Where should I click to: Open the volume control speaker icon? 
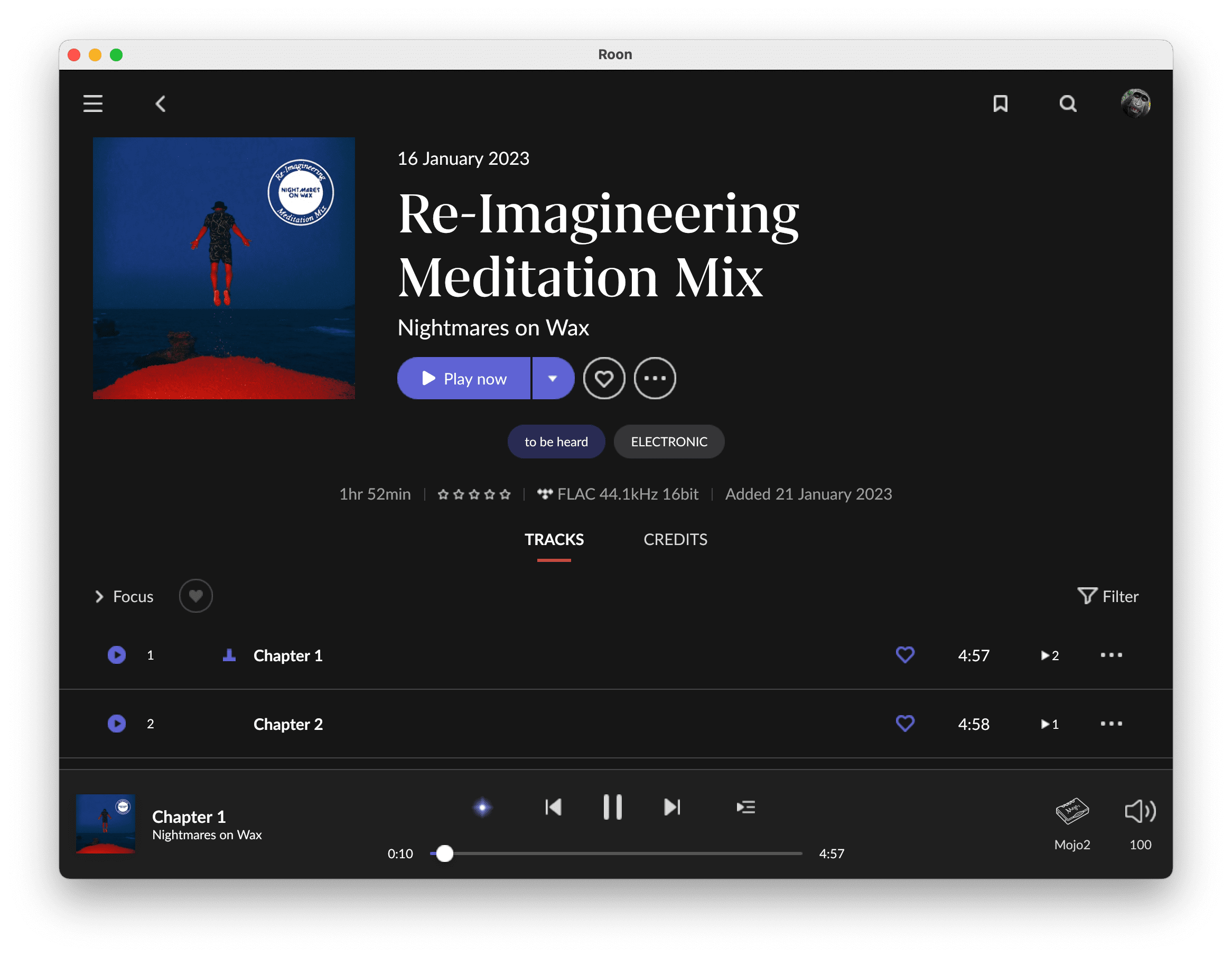tap(1140, 812)
